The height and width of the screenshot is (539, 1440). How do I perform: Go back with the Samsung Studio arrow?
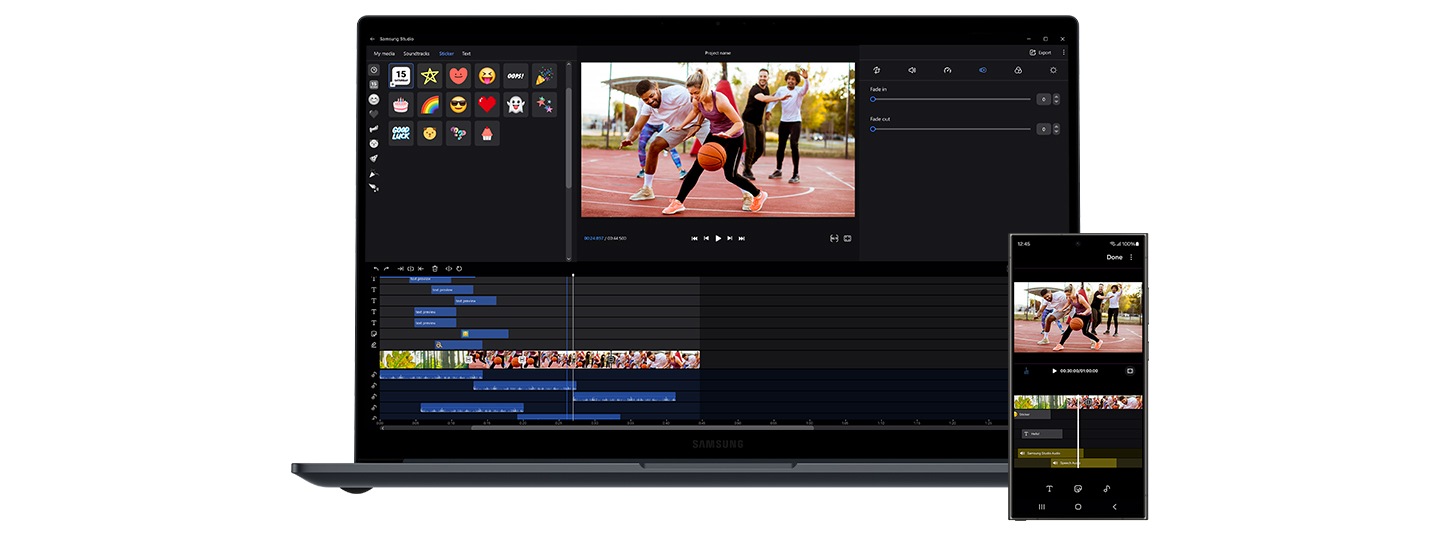[x=373, y=39]
